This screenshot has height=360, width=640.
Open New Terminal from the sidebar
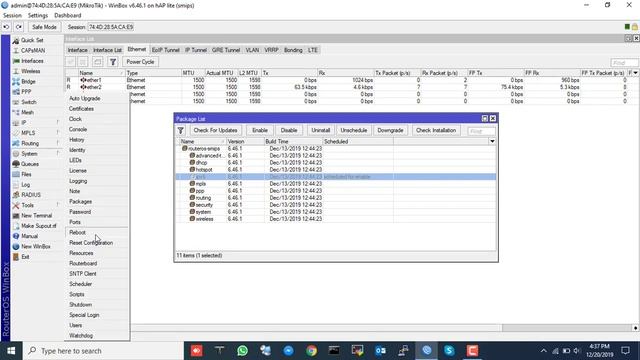(x=36, y=216)
